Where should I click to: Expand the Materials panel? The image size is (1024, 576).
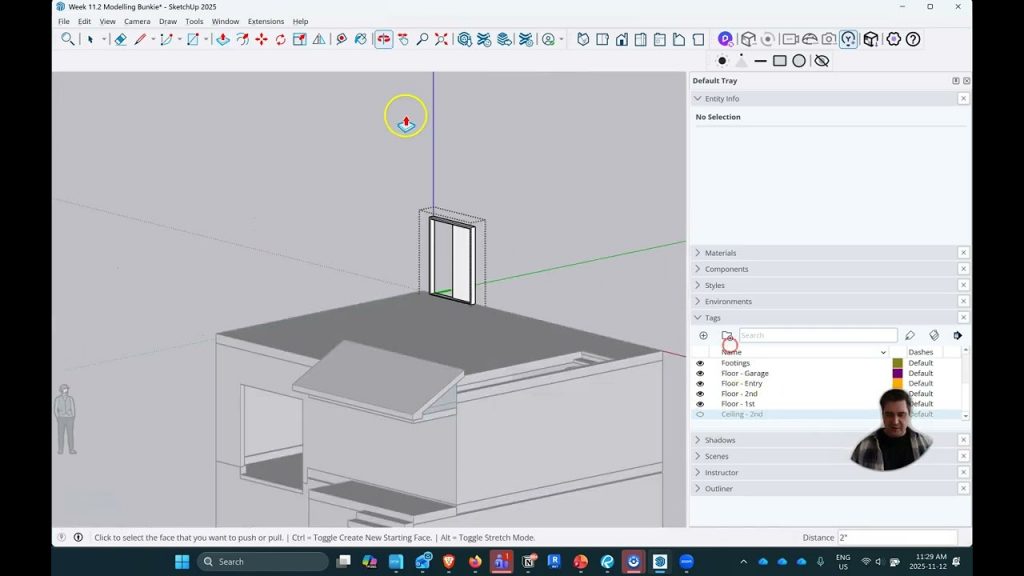pyautogui.click(x=720, y=253)
